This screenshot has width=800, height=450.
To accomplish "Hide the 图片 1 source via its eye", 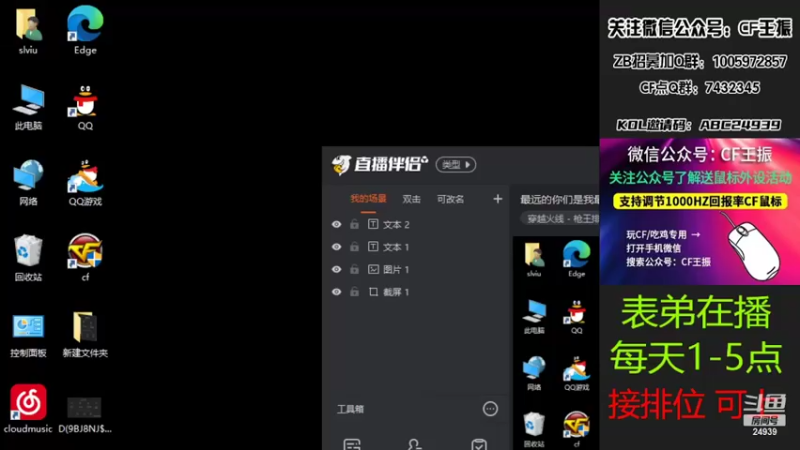I will click(x=336, y=269).
